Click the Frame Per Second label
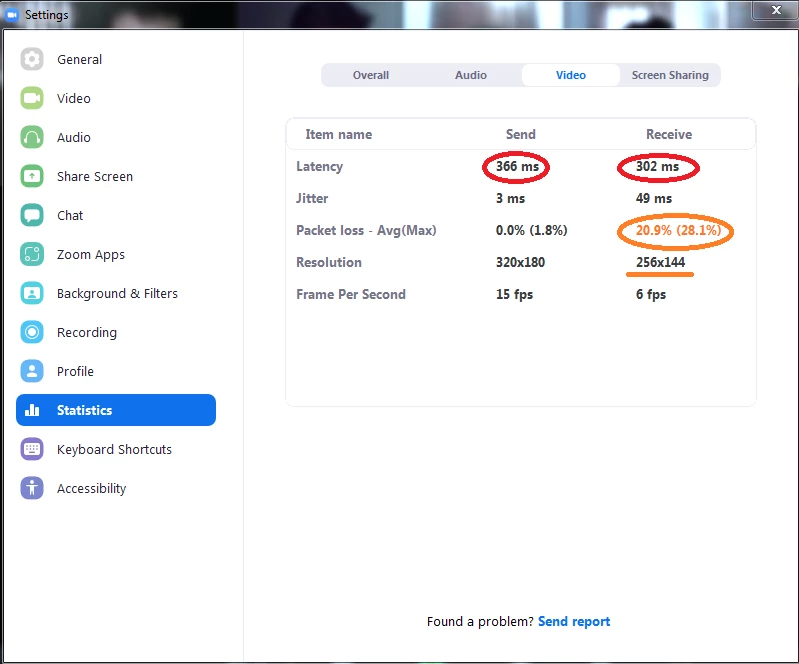 (351, 295)
